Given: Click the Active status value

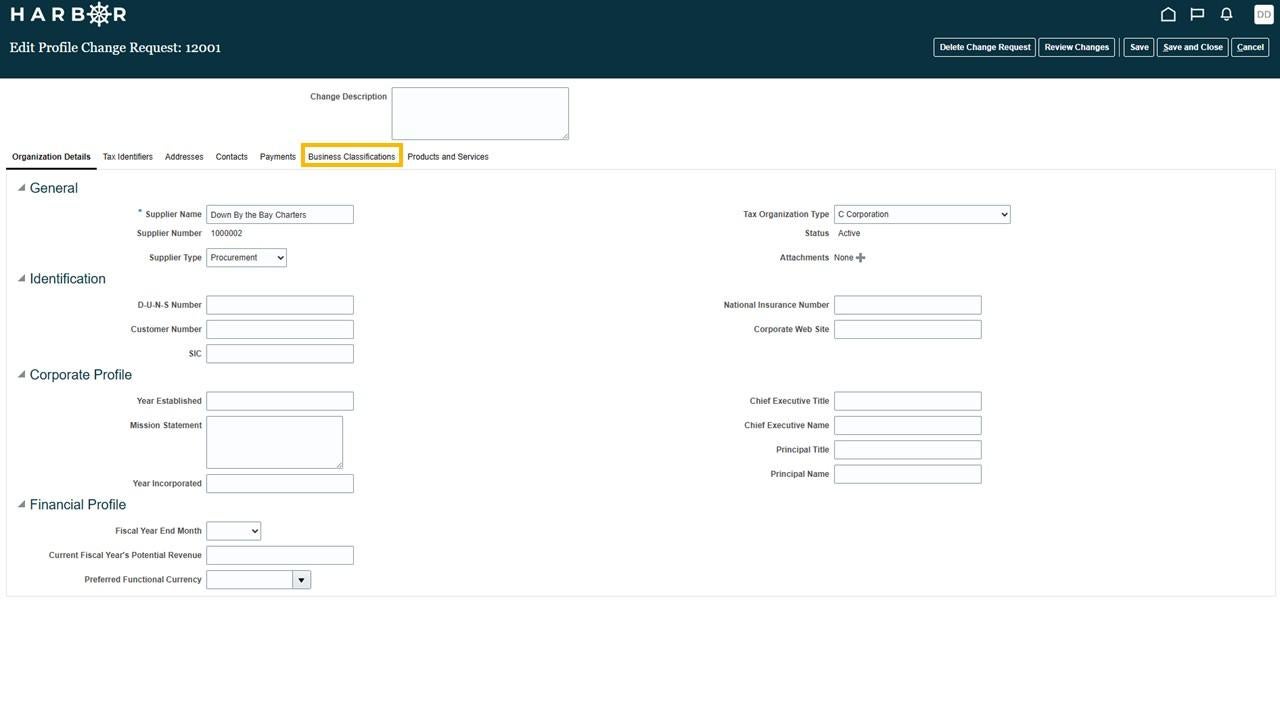Looking at the screenshot, I should click(x=849, y=233).
